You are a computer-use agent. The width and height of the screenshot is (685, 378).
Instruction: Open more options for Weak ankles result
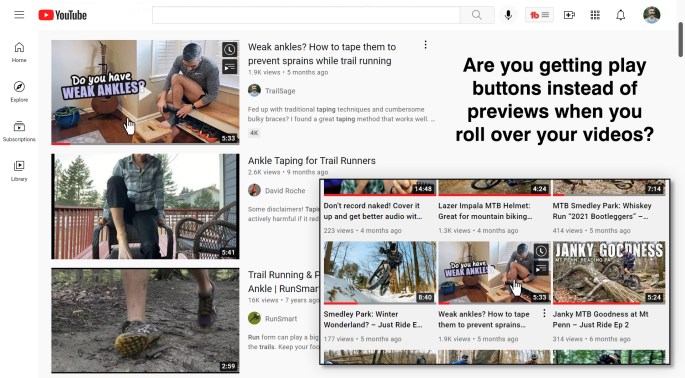click(426, 45)
